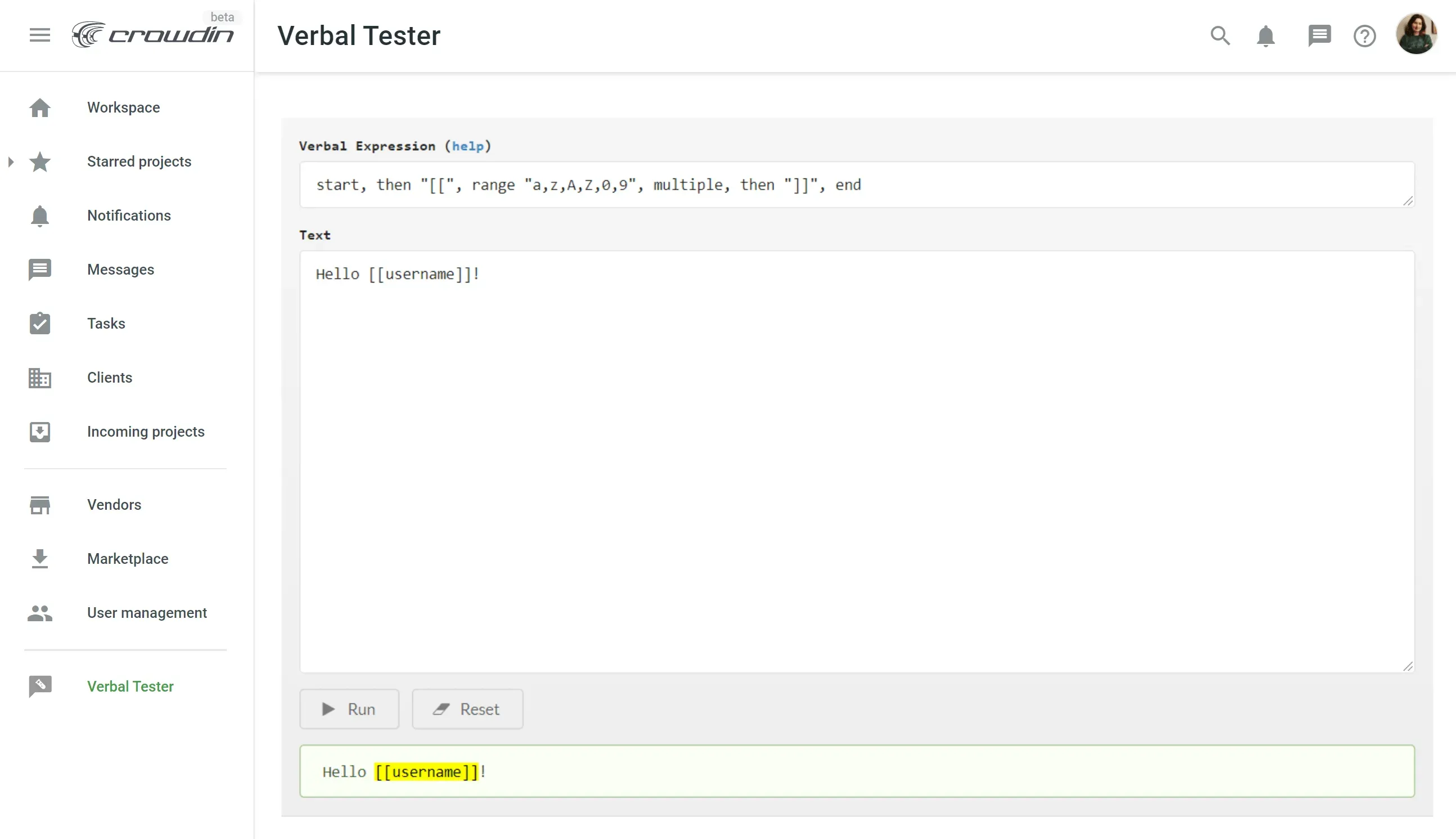Run the verbal expression
Viewport: 1456px width, 839px height.
point(349,709)
